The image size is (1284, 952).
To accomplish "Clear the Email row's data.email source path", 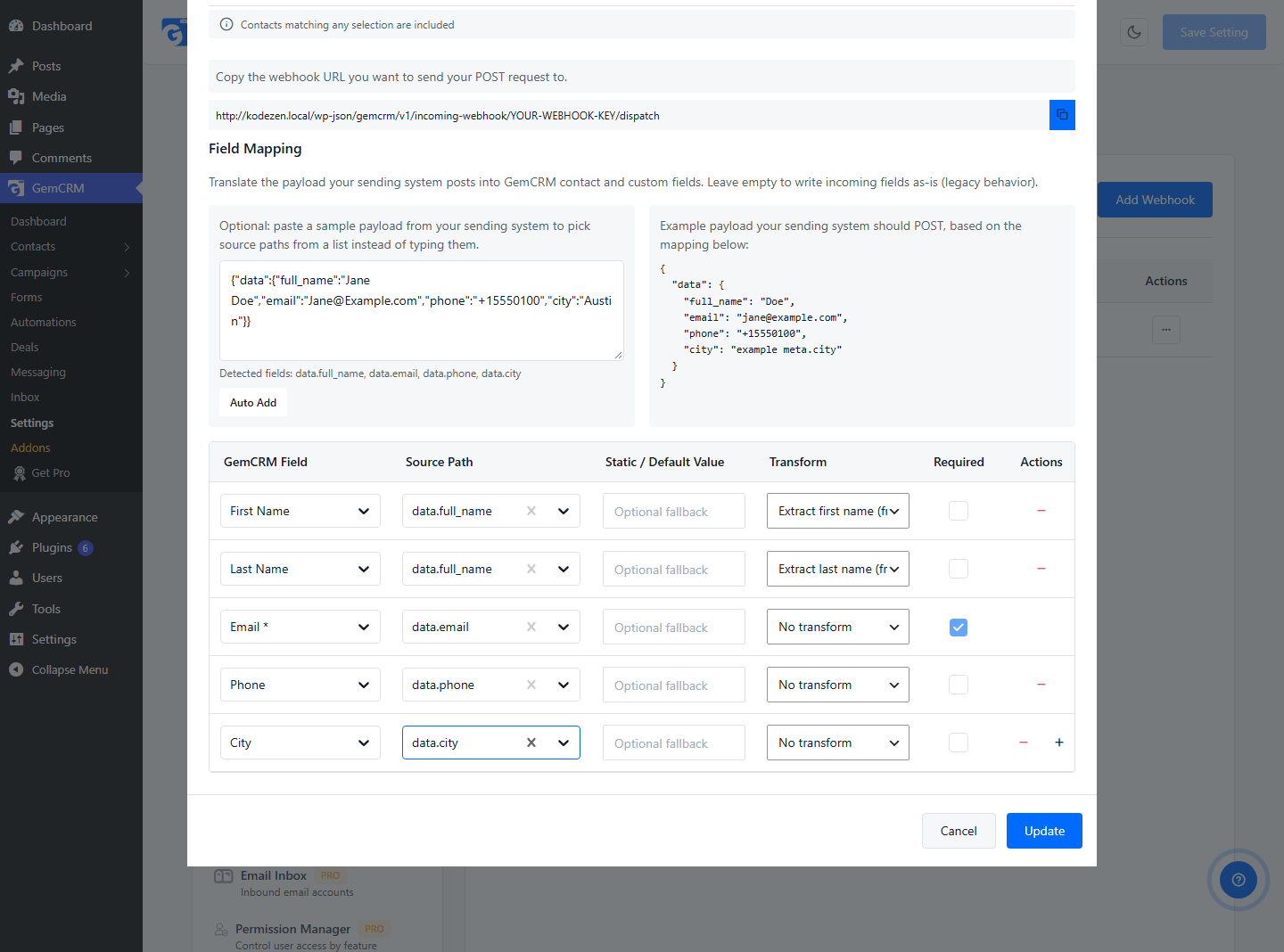I will (531, 627).
